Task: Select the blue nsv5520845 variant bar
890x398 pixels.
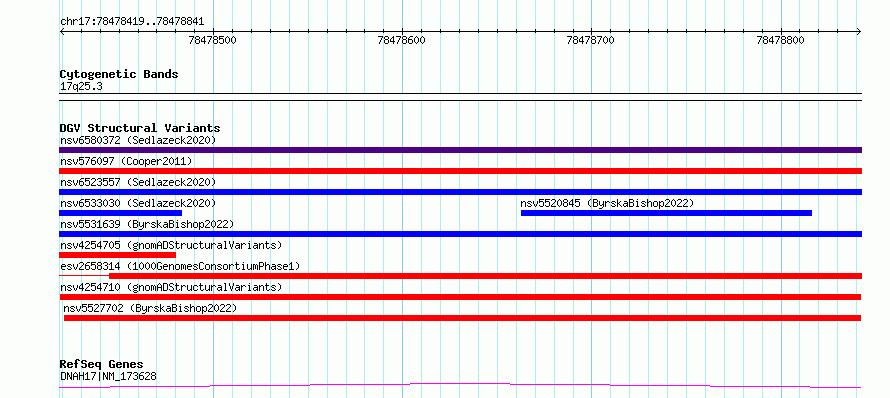Action: [x=666, y=213]
